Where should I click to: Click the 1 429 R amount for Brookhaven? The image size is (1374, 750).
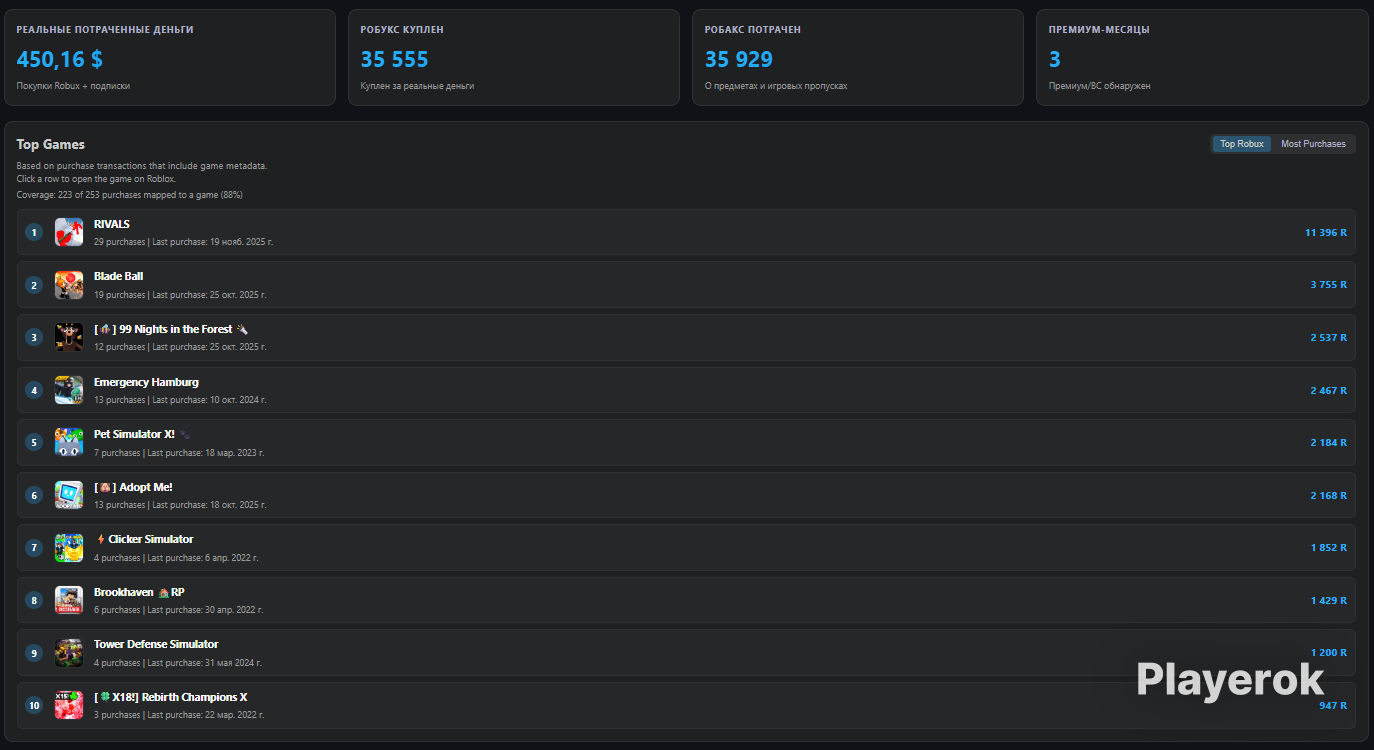1329,600
